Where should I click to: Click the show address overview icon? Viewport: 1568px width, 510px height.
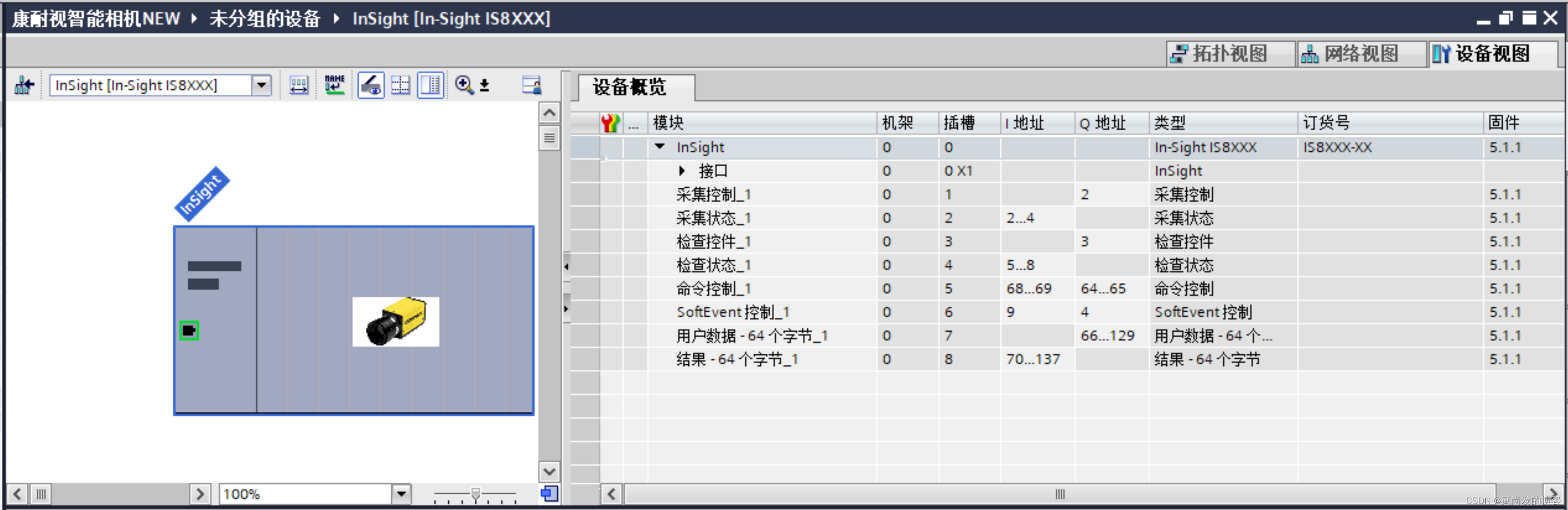pos(299,85)
